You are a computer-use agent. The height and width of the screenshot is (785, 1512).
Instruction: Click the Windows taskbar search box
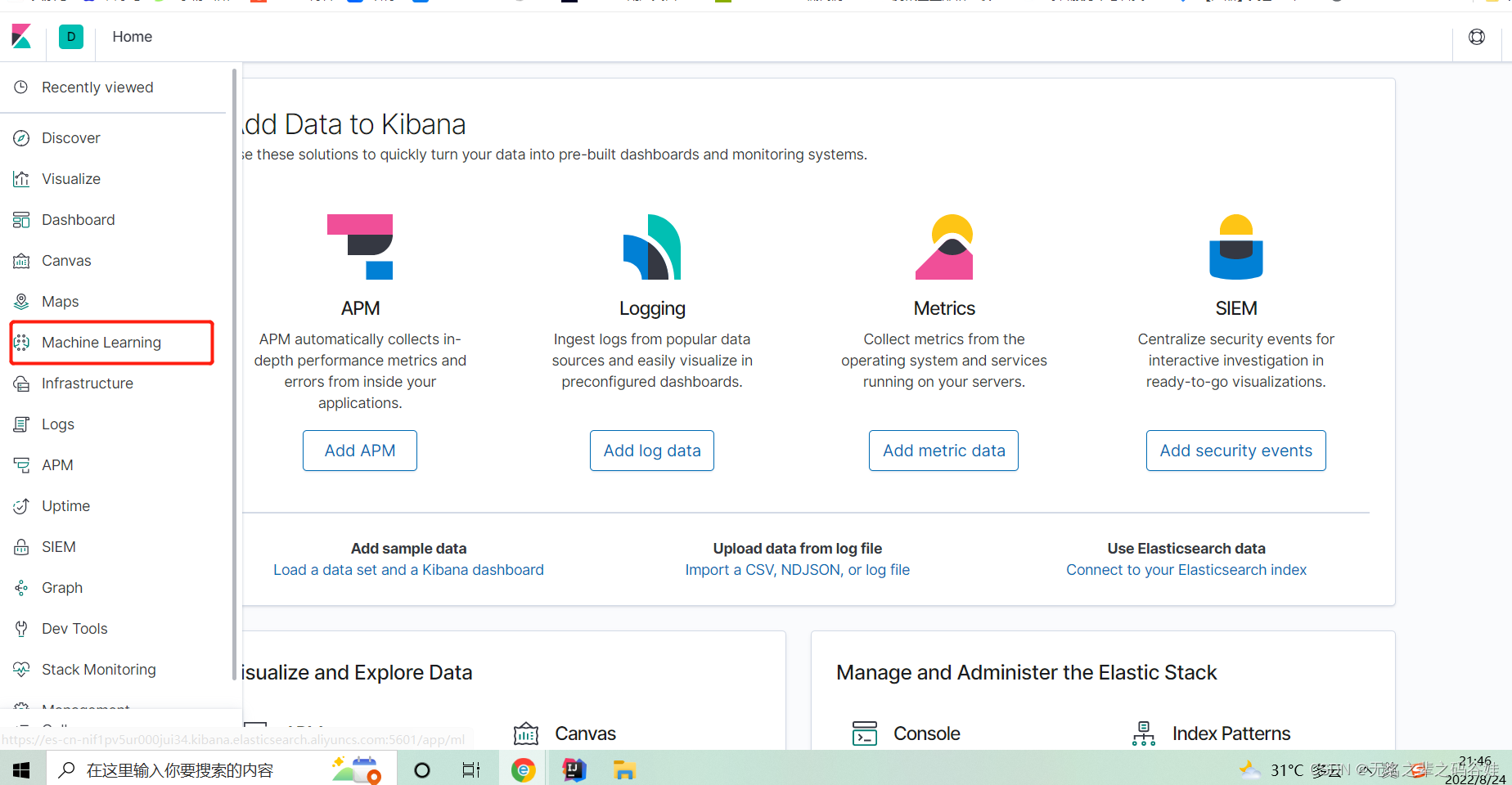221,769
